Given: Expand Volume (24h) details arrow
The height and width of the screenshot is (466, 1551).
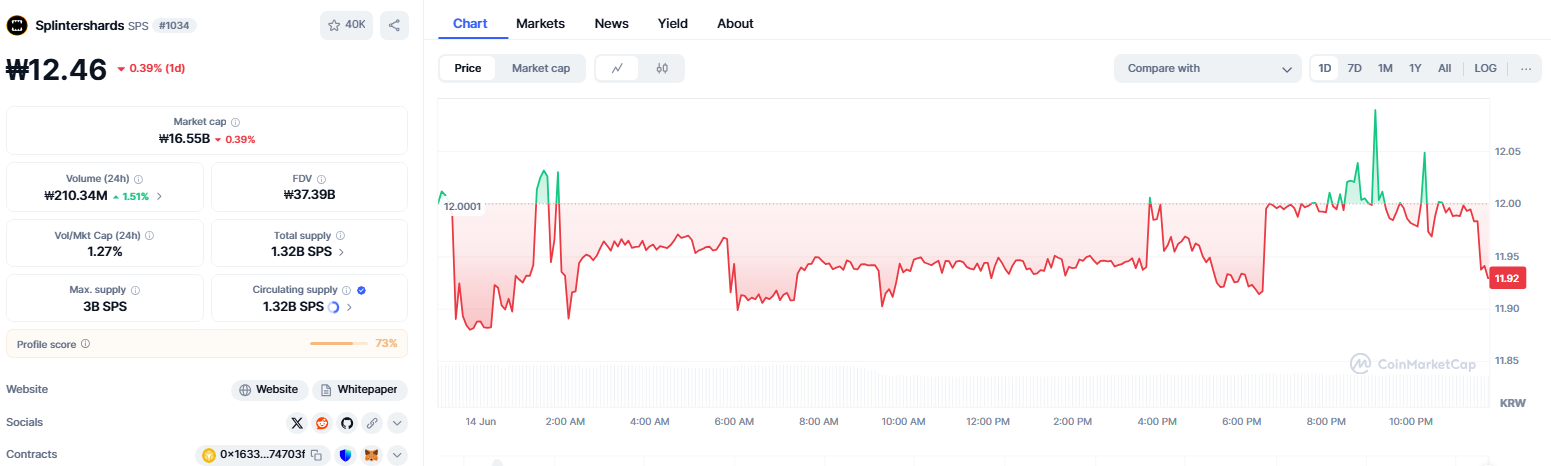Looking at the screenshot, I should 160,196.
